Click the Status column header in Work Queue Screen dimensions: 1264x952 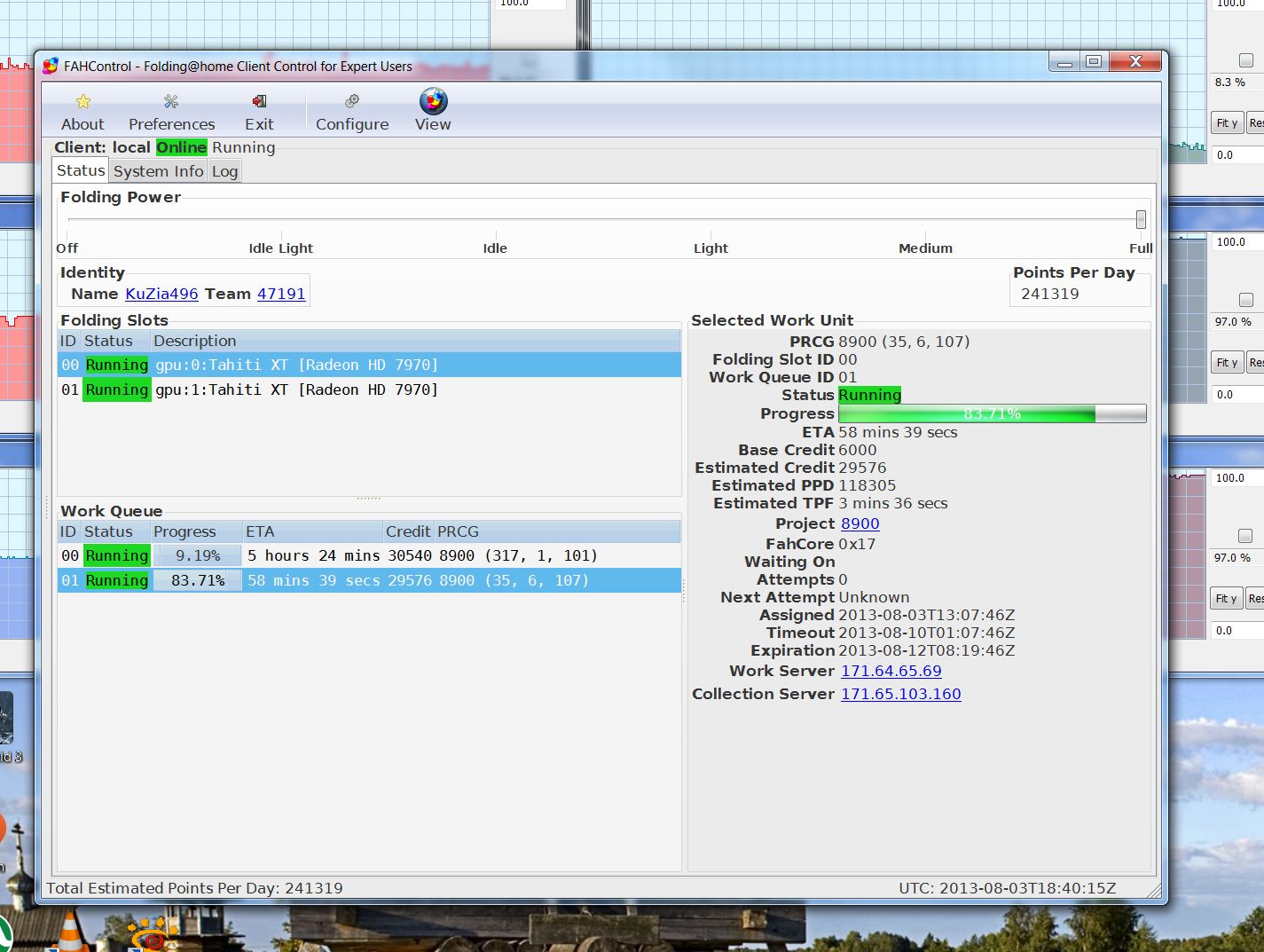115,531
